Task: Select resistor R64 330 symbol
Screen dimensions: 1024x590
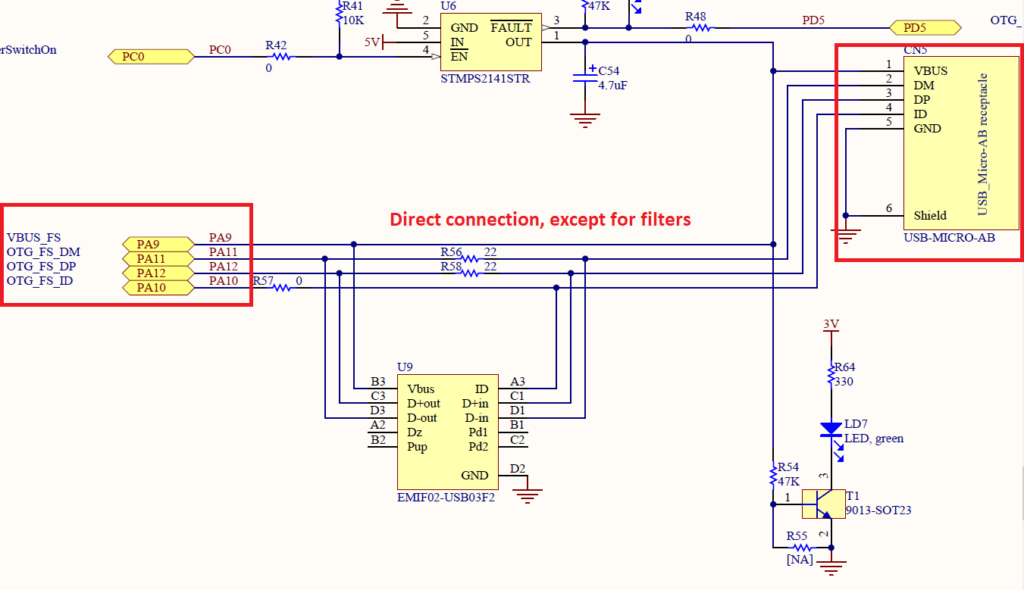Action: [x=830, y=375]
